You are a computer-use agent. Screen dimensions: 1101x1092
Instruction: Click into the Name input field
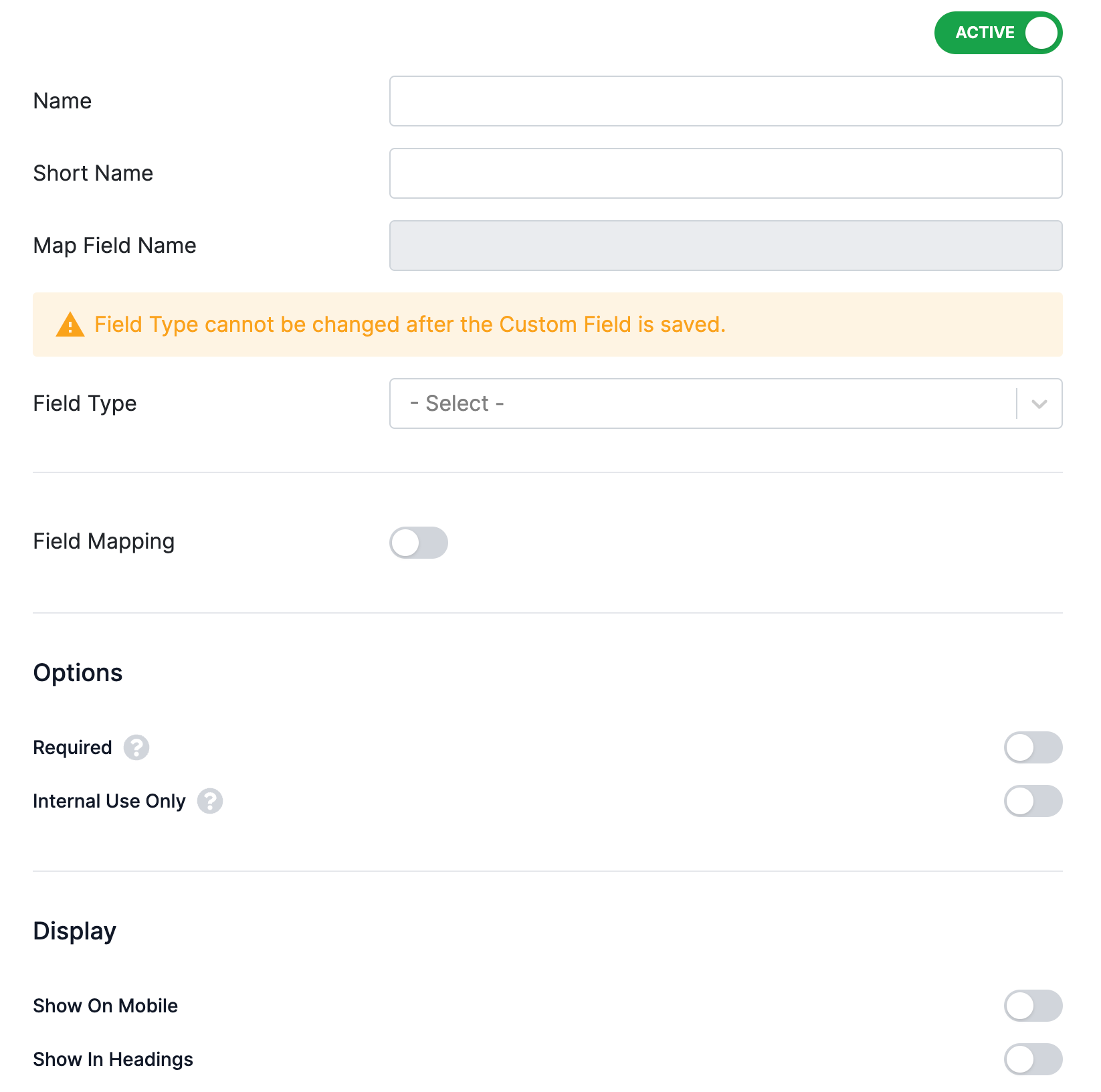click(726, 101)
